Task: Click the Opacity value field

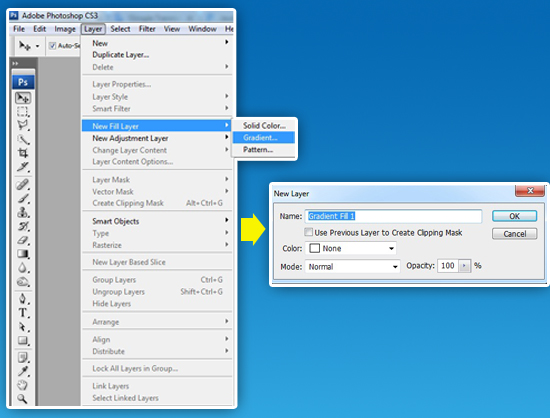Action: (448, 266)
